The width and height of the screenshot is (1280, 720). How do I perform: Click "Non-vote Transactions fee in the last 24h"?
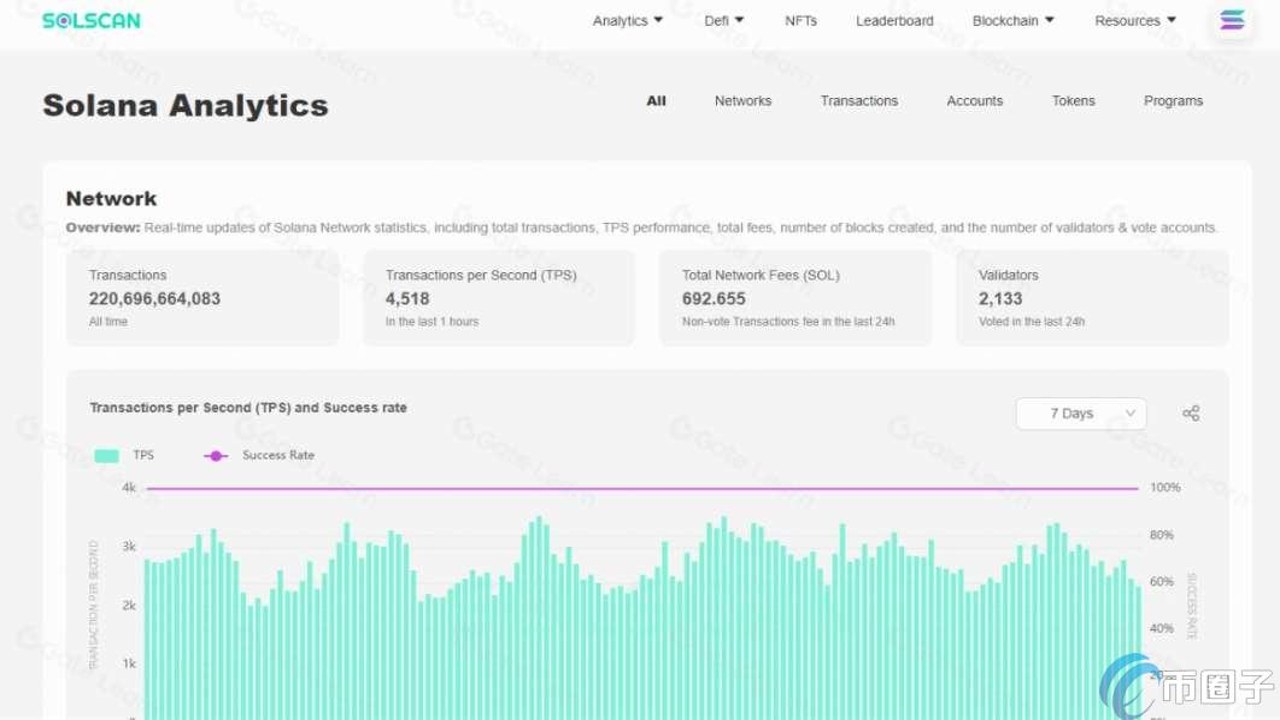(x=788, y=322)
